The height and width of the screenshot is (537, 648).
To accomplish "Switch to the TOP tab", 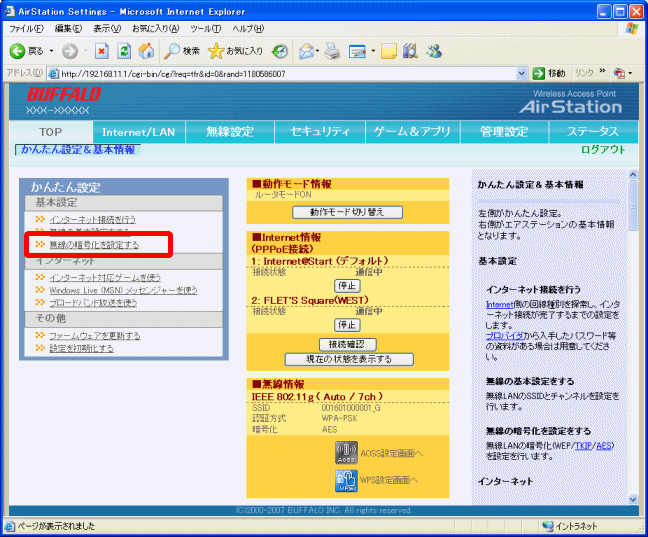I will (x=50, y=132).
